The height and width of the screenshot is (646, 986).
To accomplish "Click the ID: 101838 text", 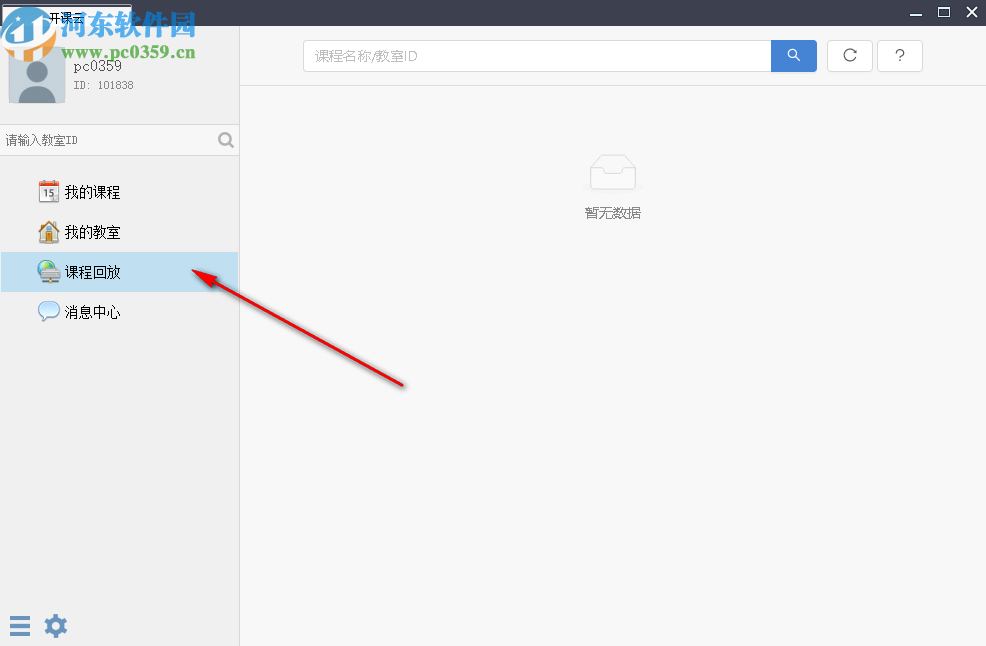I will click(x=103, y=85).
